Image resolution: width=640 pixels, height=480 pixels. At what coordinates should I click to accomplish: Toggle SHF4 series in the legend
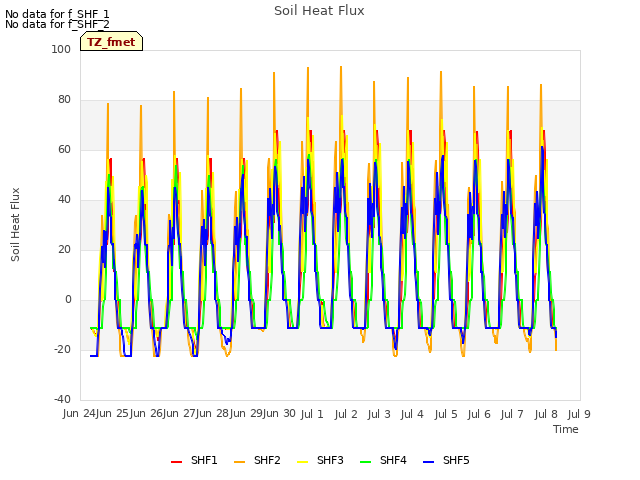383,460
